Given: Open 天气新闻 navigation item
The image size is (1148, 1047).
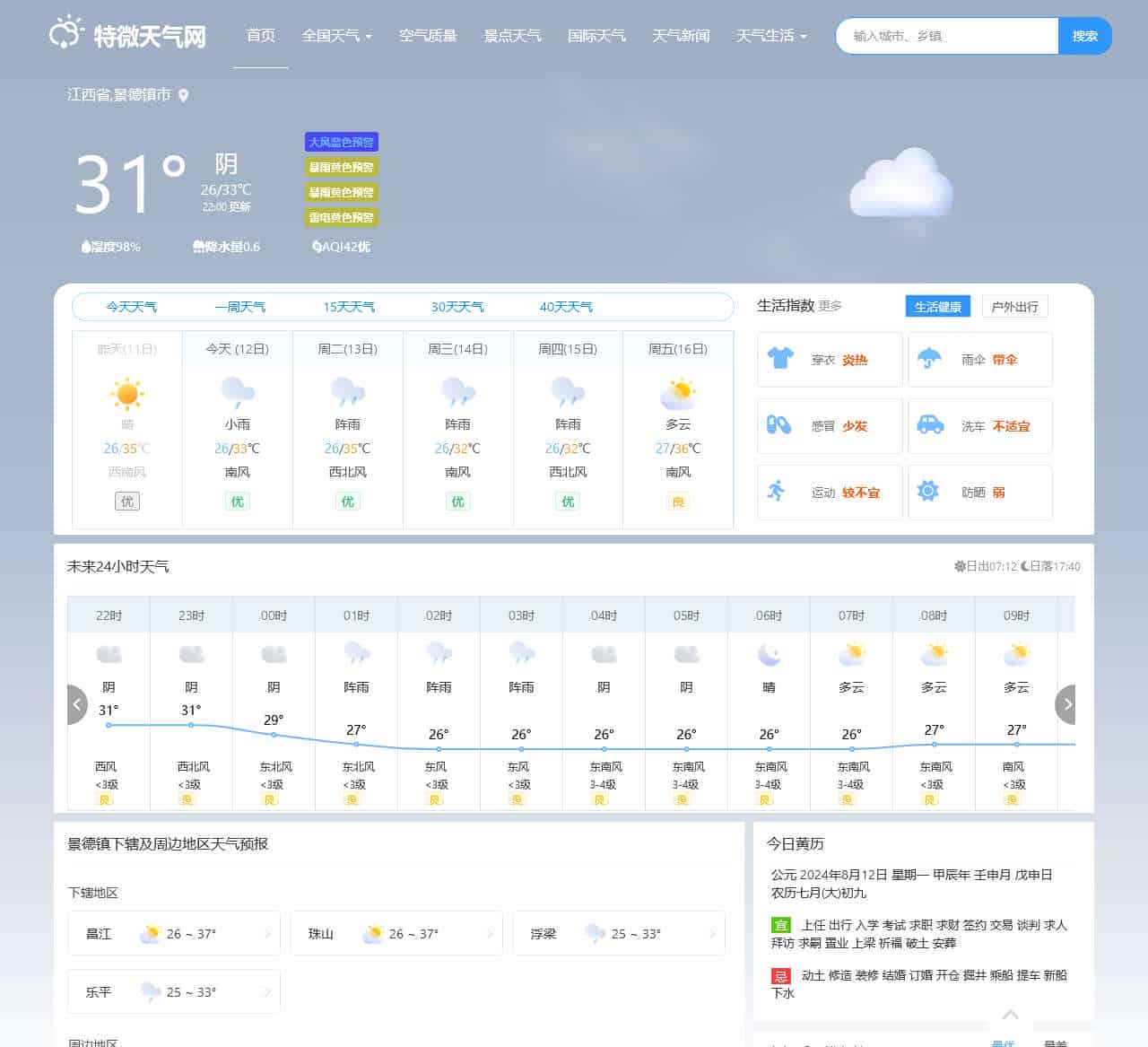Looking at the screenshot, I should [681, 36].
